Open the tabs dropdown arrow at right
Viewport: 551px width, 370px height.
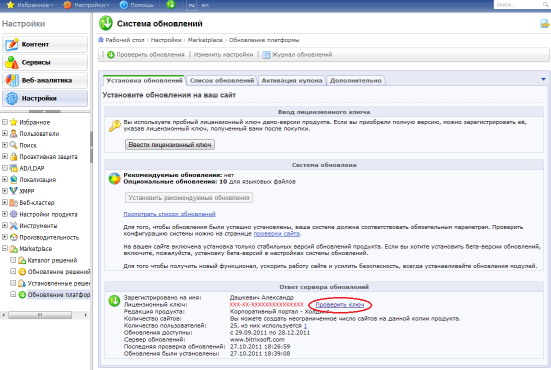pyautogui.click(x=543, y=79)
